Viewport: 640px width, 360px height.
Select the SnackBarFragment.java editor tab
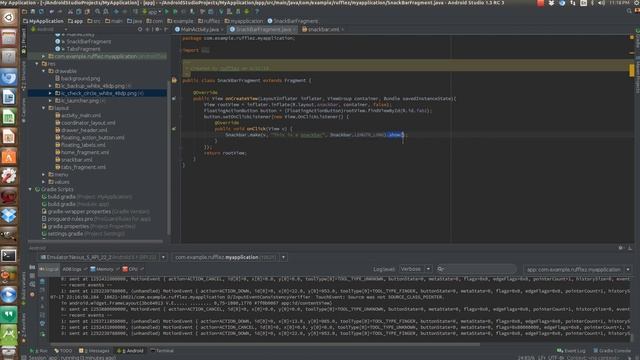click(x=262, y=29)
